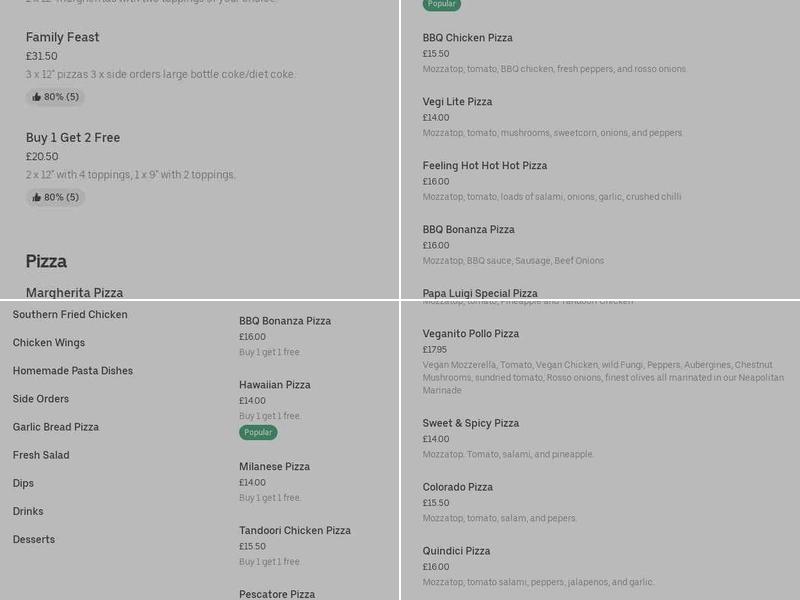This screenshot has height=600, width=800.
Task: Click the thumbs-up rating under Buy 1 Get 2 Free
Action: pos(55,197)
